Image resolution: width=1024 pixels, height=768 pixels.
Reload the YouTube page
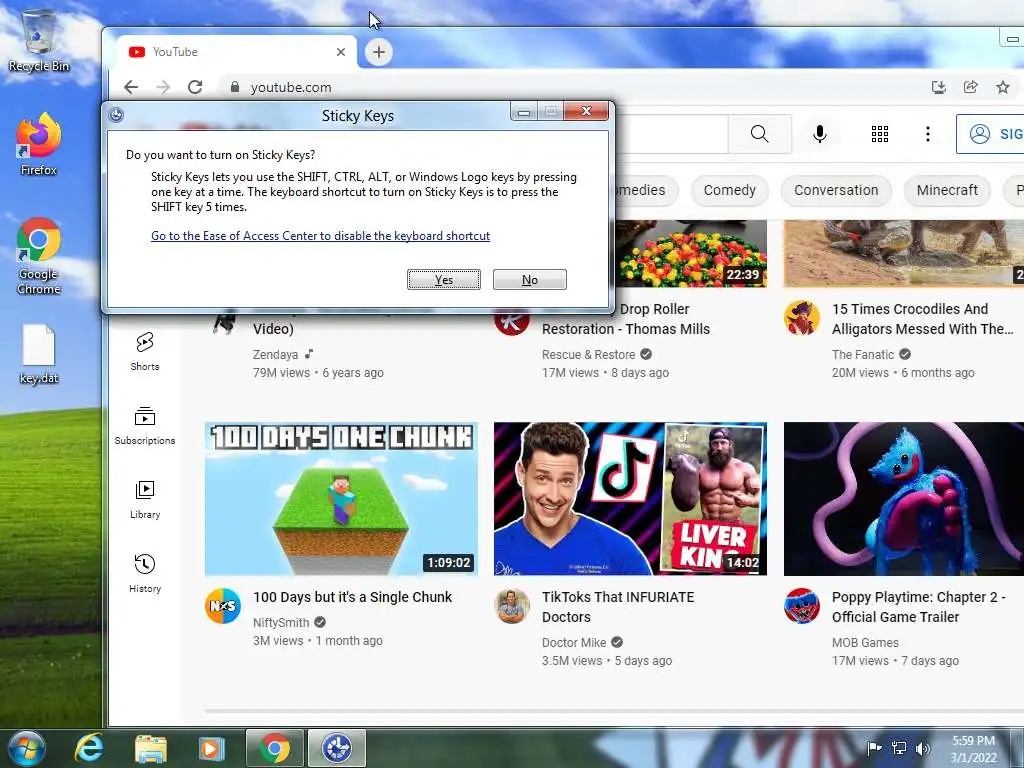click(195, 87)
